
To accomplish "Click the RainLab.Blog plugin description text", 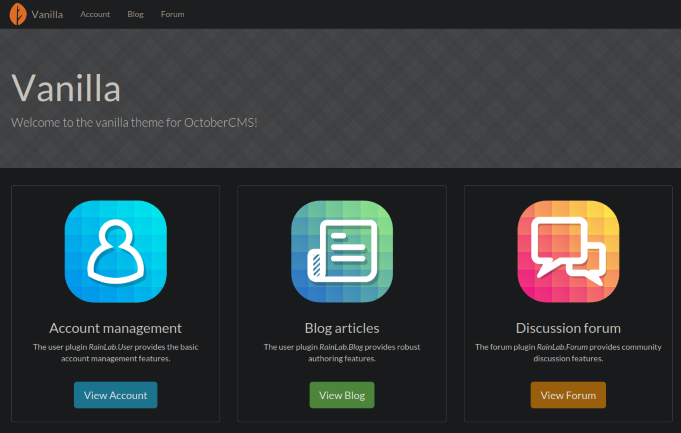I will click(x=341, y=353).
